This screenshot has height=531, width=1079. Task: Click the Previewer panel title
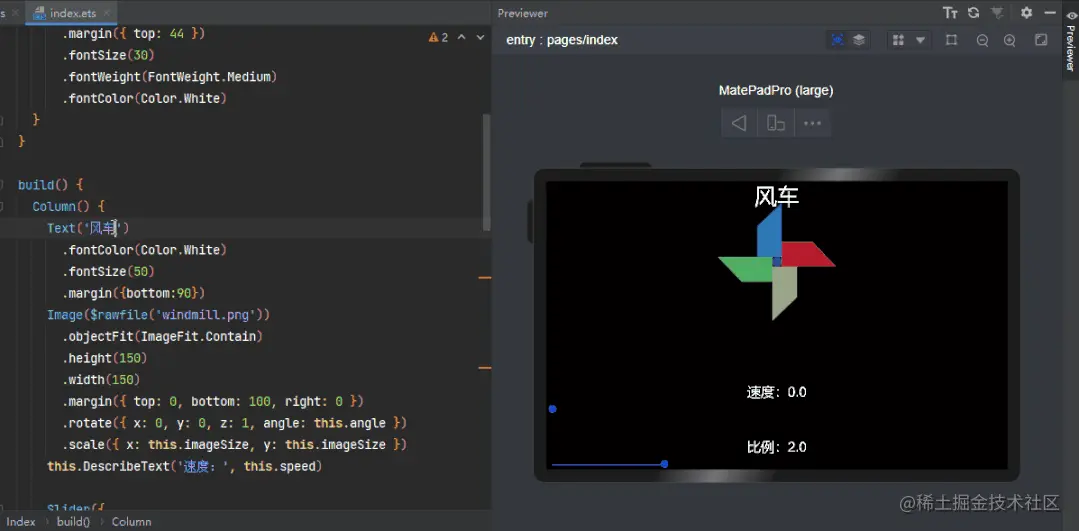coord(522,13)
